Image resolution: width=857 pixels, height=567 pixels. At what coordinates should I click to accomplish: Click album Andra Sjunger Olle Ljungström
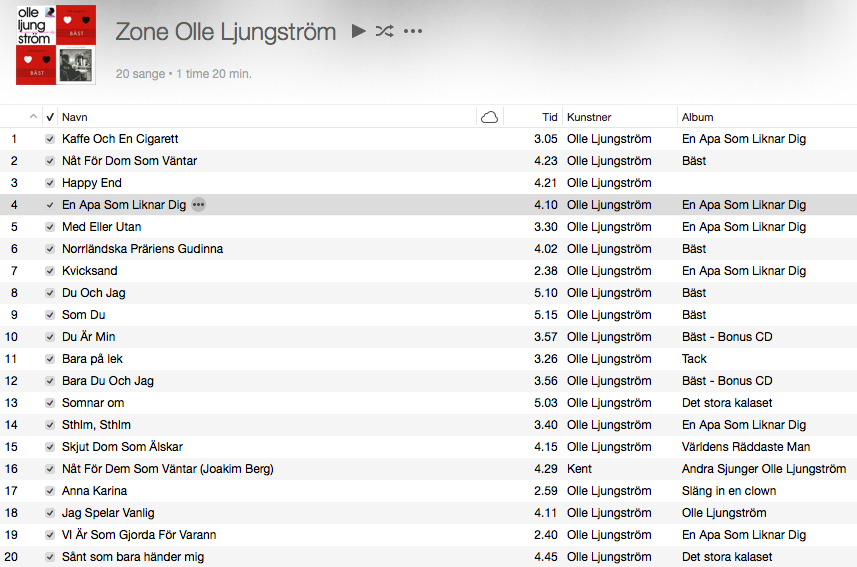click(x=764, y=469)
